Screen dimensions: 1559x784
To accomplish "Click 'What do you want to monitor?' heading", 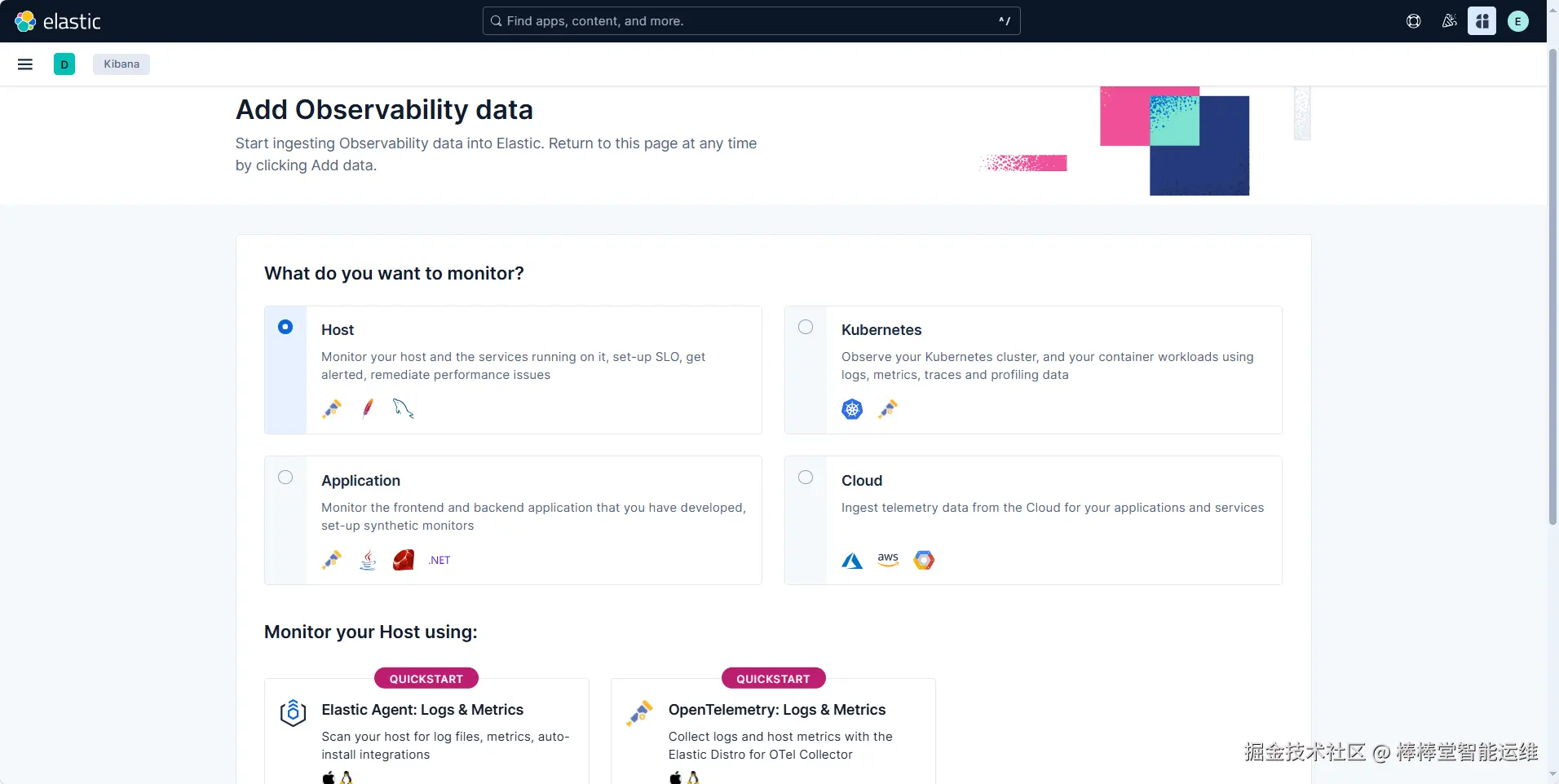I will click(x=394, y=274).
